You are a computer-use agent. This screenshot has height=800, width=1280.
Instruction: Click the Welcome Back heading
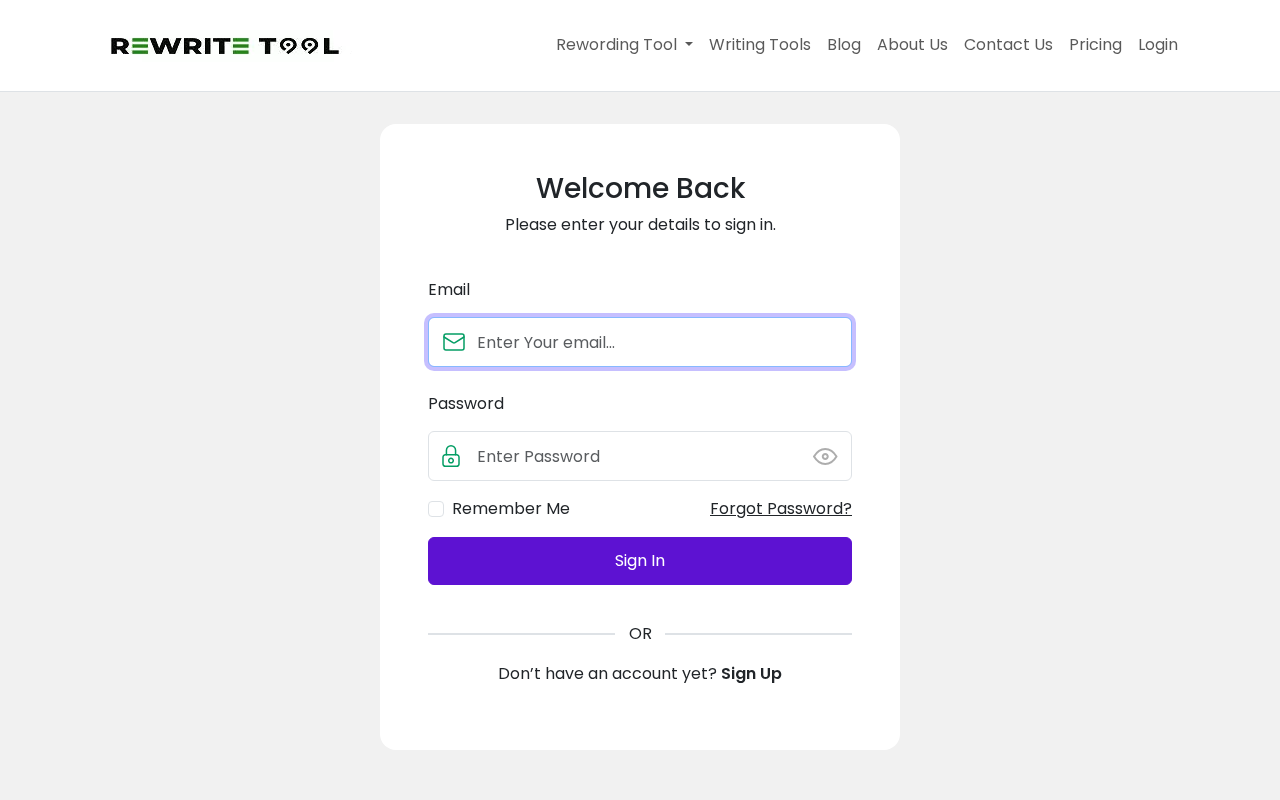point(640,188)
